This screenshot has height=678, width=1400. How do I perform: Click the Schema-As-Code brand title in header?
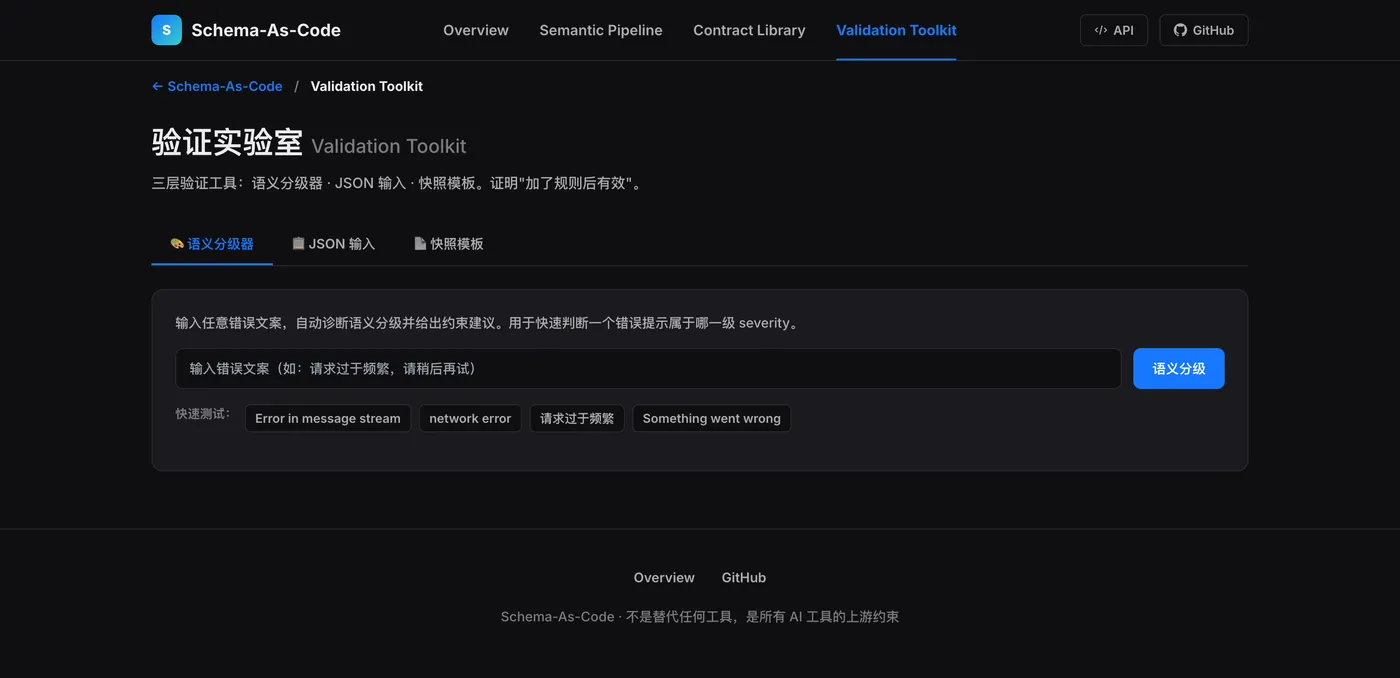pyautogui.click(x=266, y=30)
